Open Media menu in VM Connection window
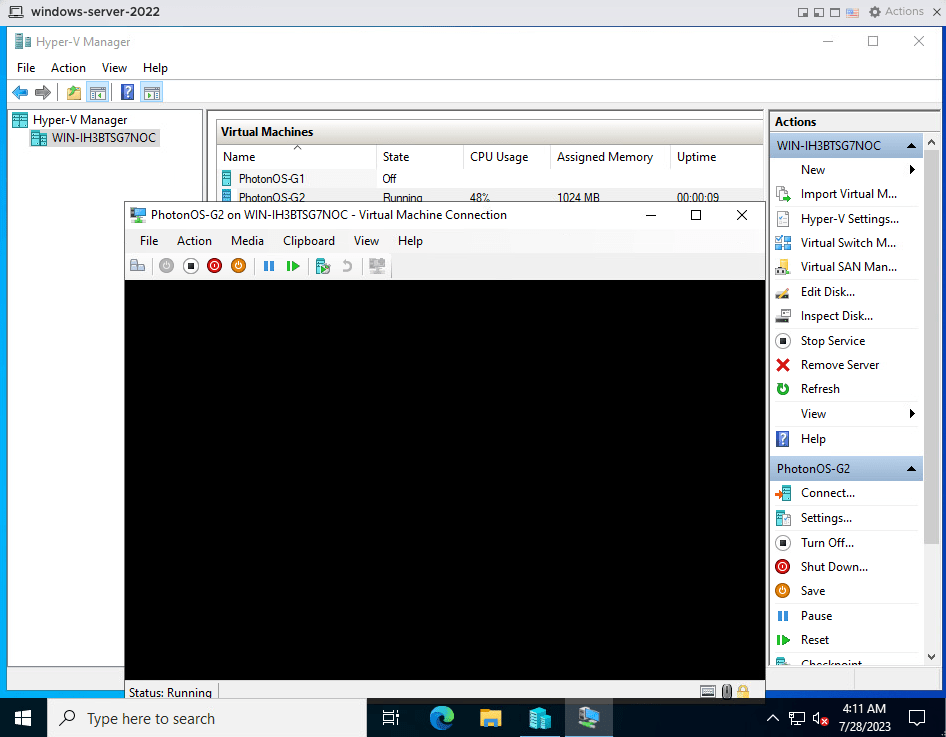 (247, 241)
